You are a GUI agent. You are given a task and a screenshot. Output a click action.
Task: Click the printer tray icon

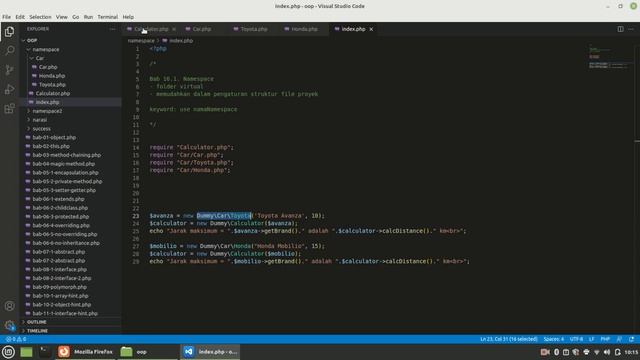point(586,352)
